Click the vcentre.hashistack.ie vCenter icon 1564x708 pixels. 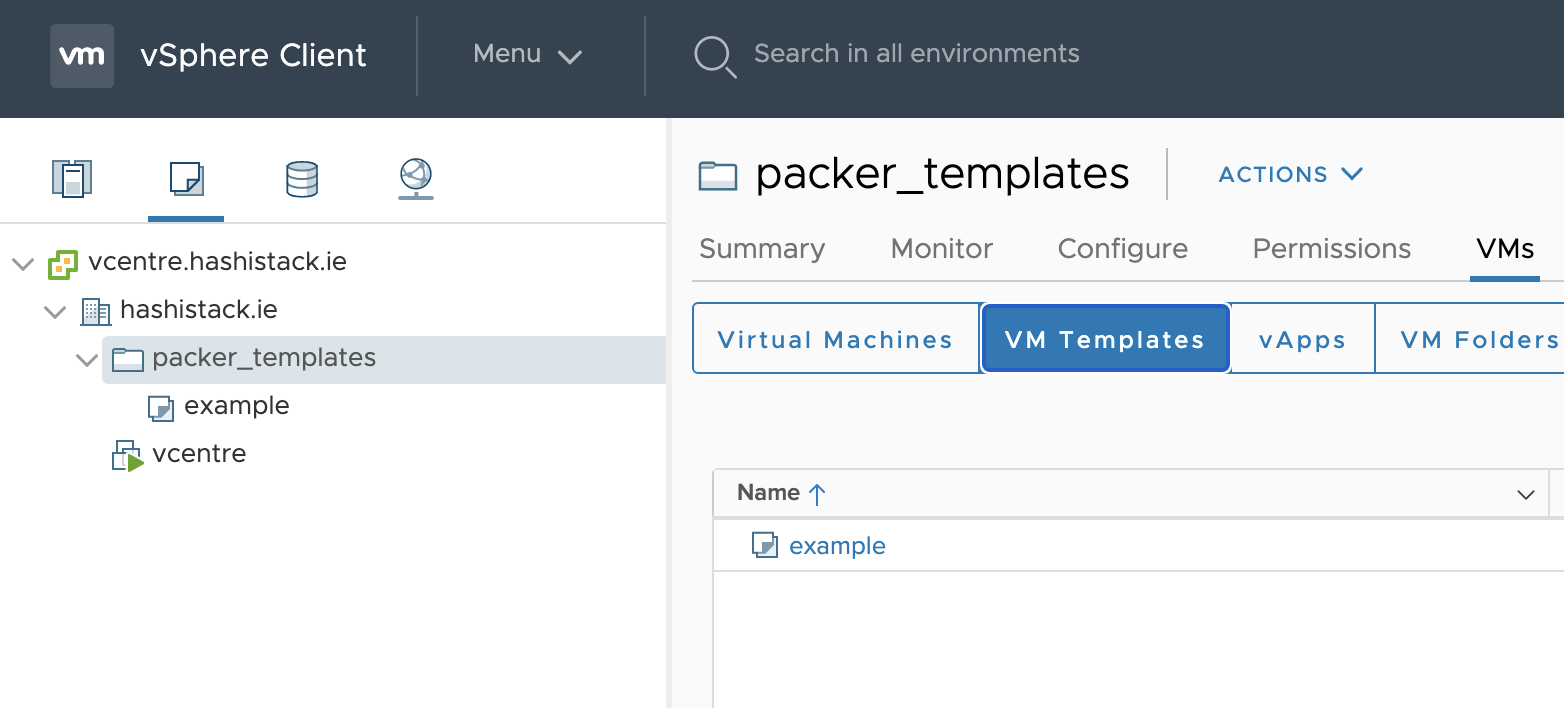[63, 264]
